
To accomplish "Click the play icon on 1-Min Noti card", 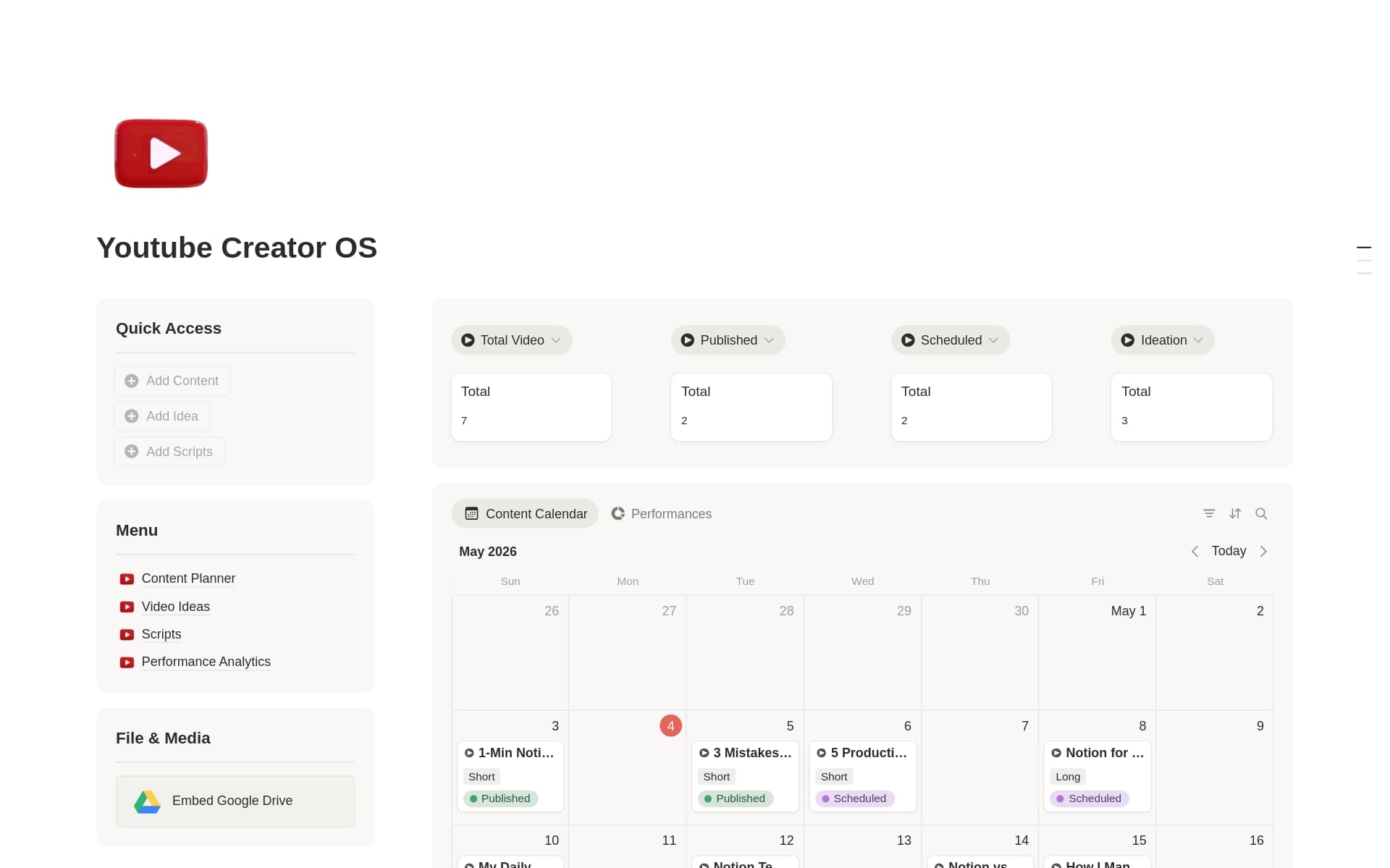I will point(469,753).
